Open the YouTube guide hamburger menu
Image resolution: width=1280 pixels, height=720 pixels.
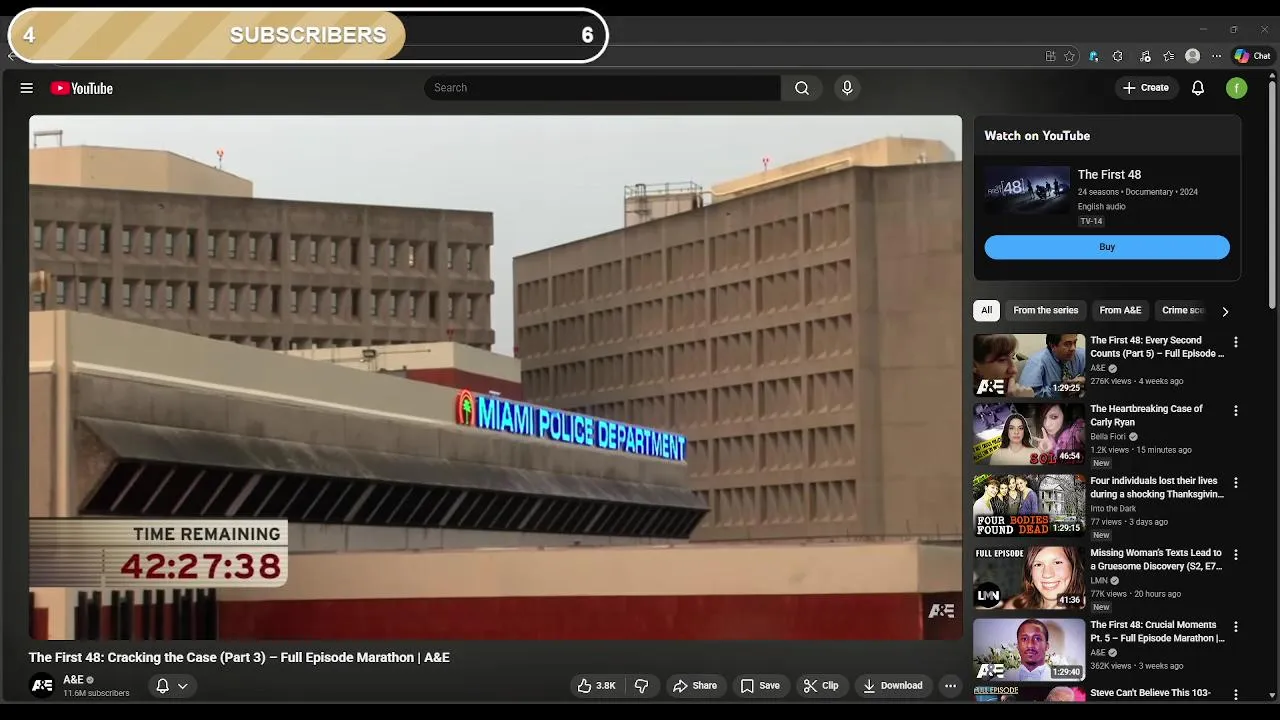27,88
